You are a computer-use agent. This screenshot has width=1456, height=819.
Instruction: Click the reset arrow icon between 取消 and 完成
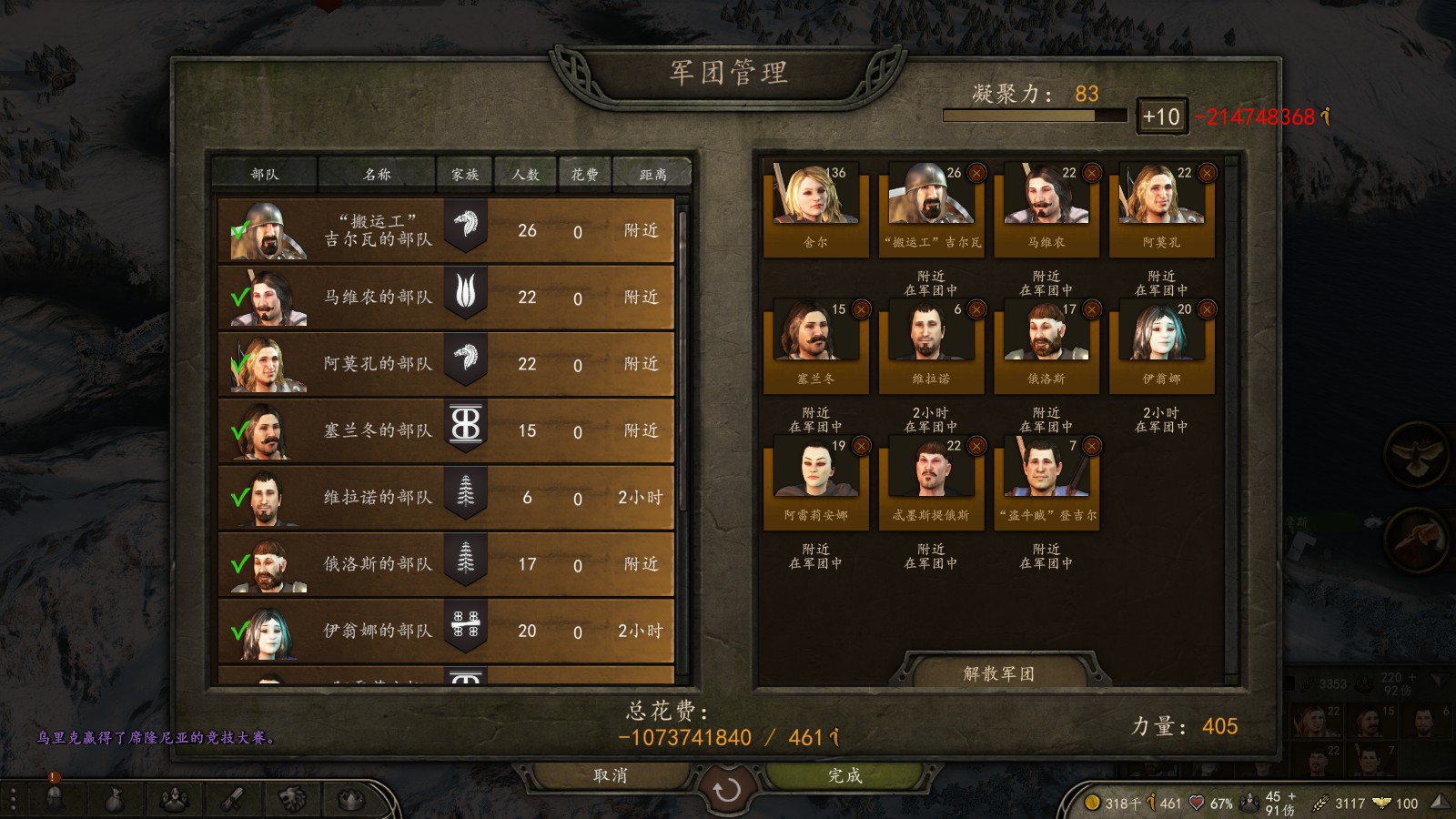pyautogui.click(x=726, y=790)
